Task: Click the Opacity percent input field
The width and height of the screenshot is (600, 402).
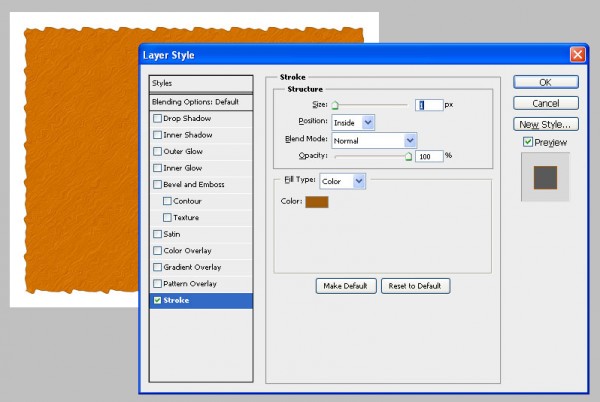Action: click(x=429, y=156)
